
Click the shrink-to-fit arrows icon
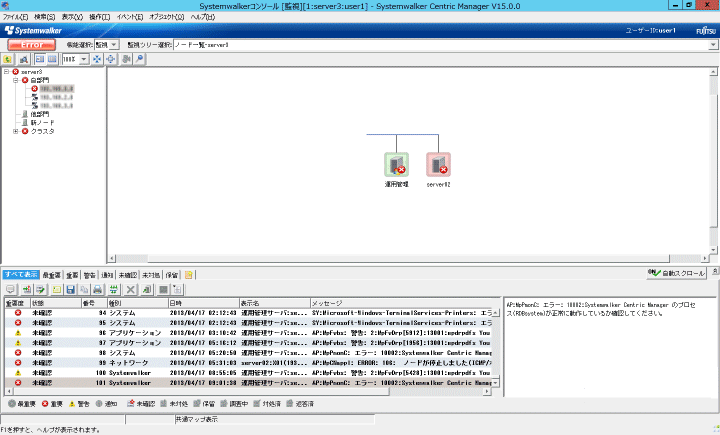pyautogui.click(x=97, y=59)
